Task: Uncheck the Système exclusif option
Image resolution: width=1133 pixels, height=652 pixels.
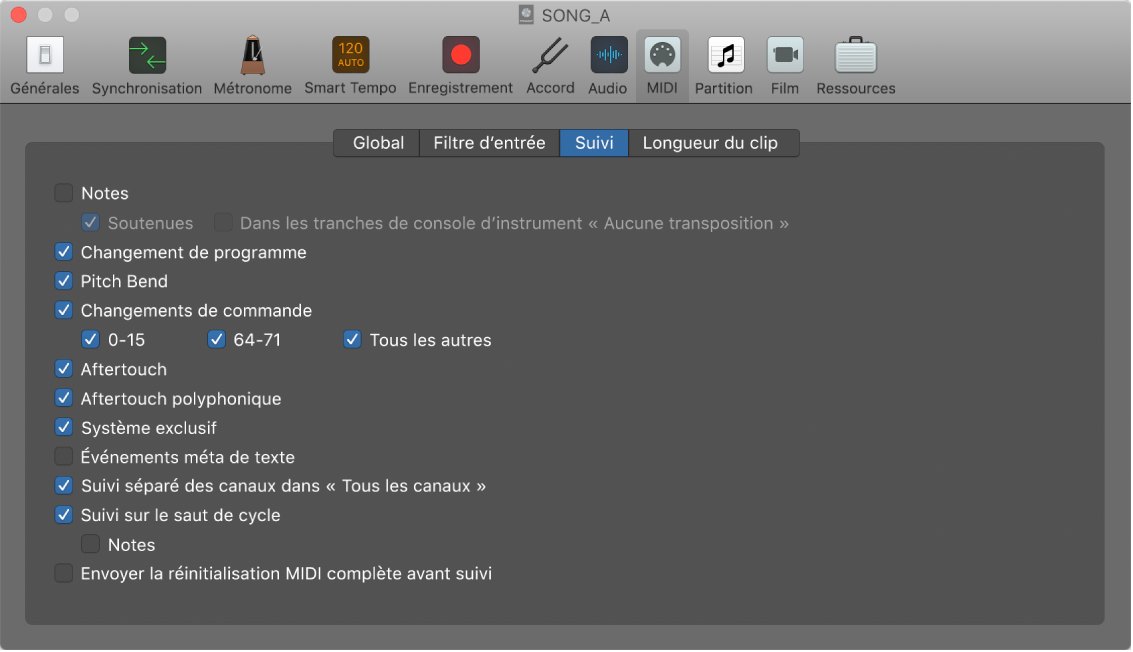Action: point(64,427)
